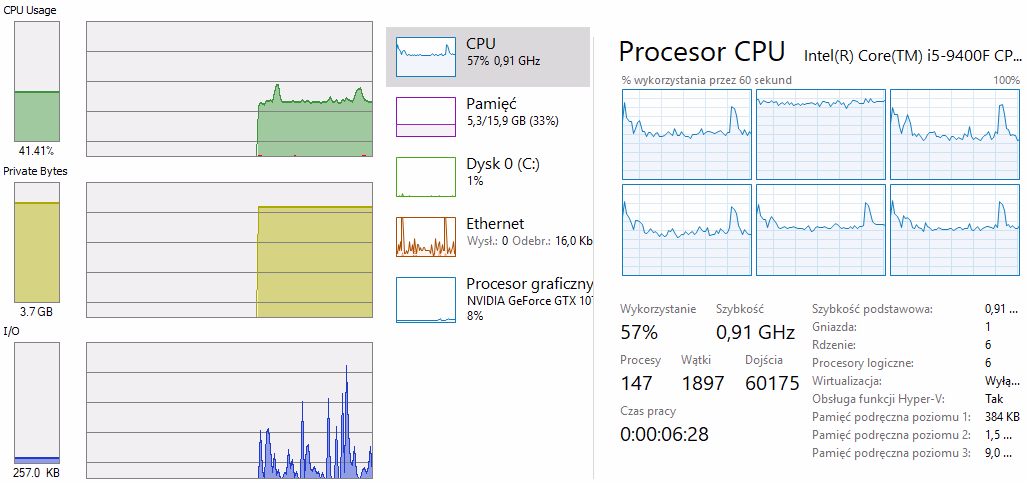The width and height of the screenshot is (1029, 483).
Task: Click the orange Ethernet thumbnail graph
Action: 426,236
